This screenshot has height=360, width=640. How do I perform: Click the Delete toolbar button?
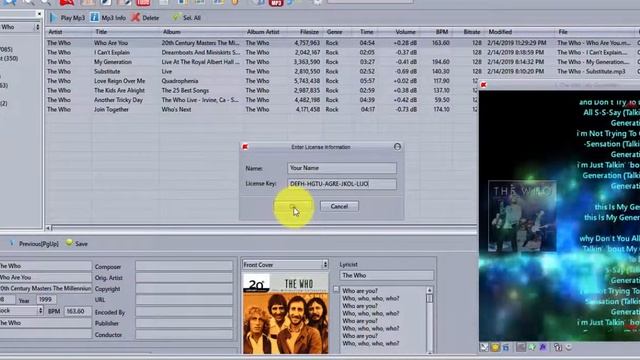pos(145,18)
